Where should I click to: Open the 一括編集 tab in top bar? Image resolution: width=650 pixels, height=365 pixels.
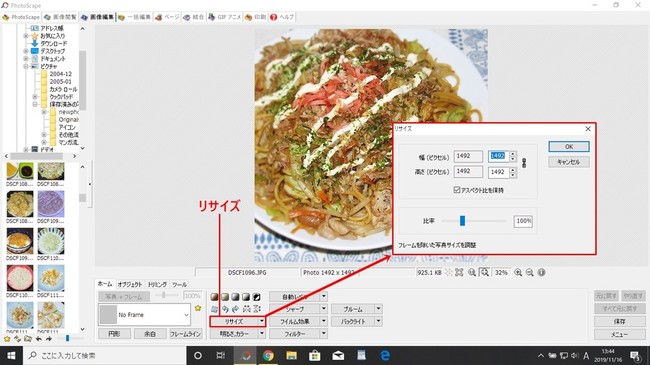click(x=134, y=17)
